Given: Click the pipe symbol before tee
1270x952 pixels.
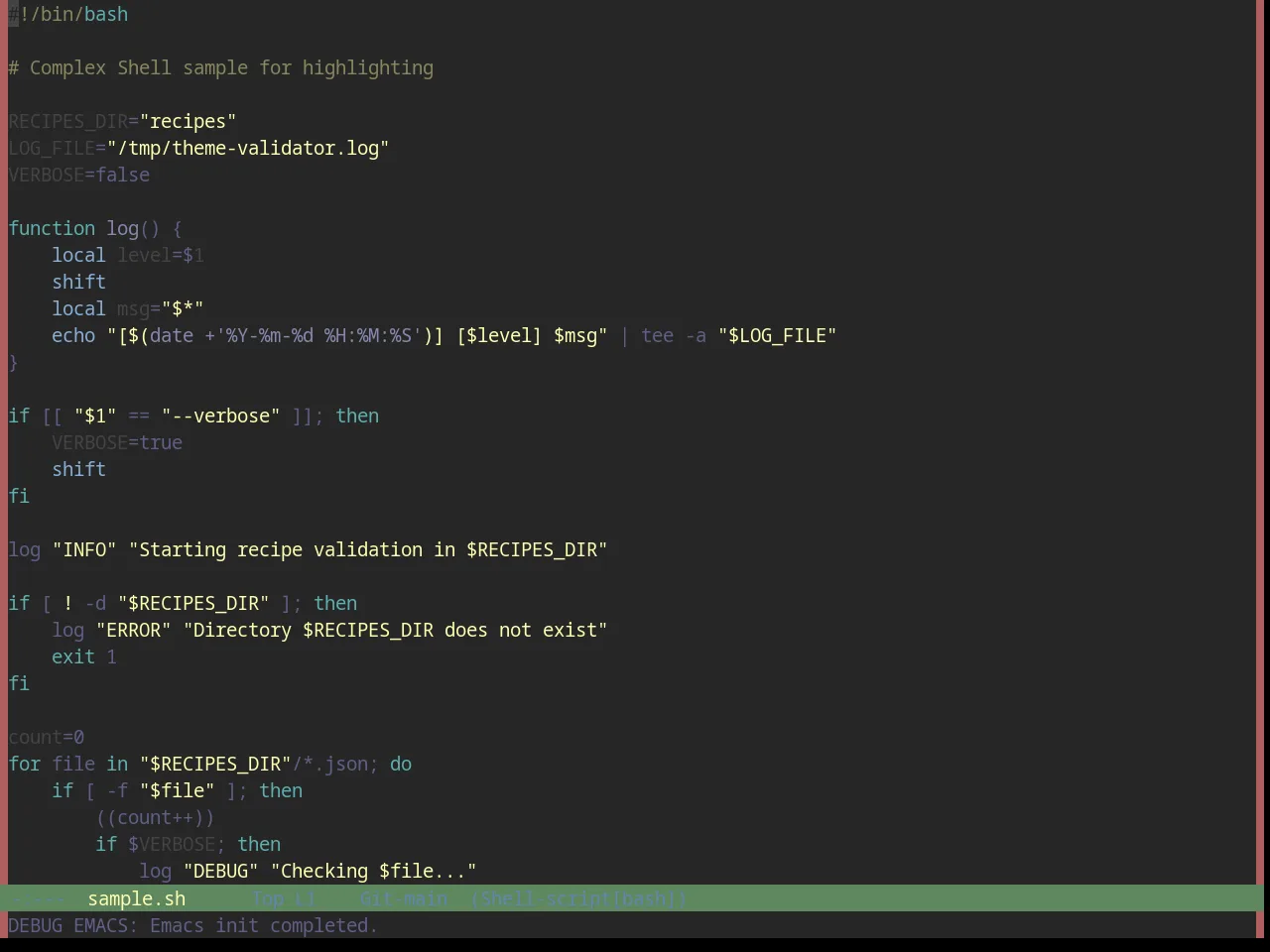Looking at the screenshot, I should click(x=624, y=336).
